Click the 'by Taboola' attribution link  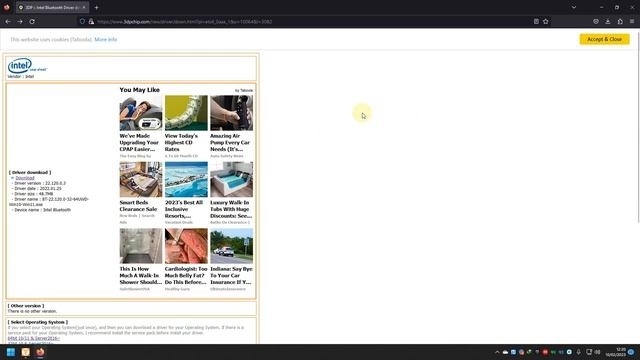coord(244,91)
